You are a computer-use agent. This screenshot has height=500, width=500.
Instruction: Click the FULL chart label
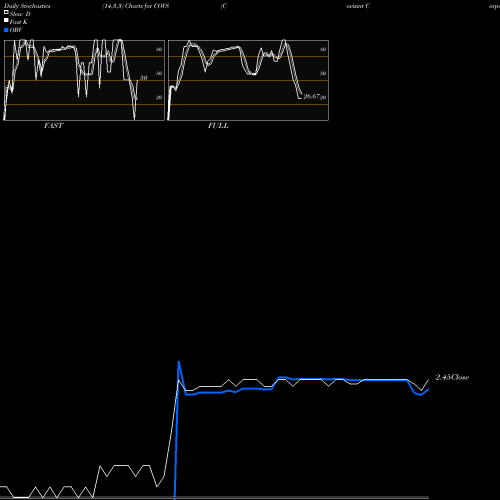click(218, 125)
